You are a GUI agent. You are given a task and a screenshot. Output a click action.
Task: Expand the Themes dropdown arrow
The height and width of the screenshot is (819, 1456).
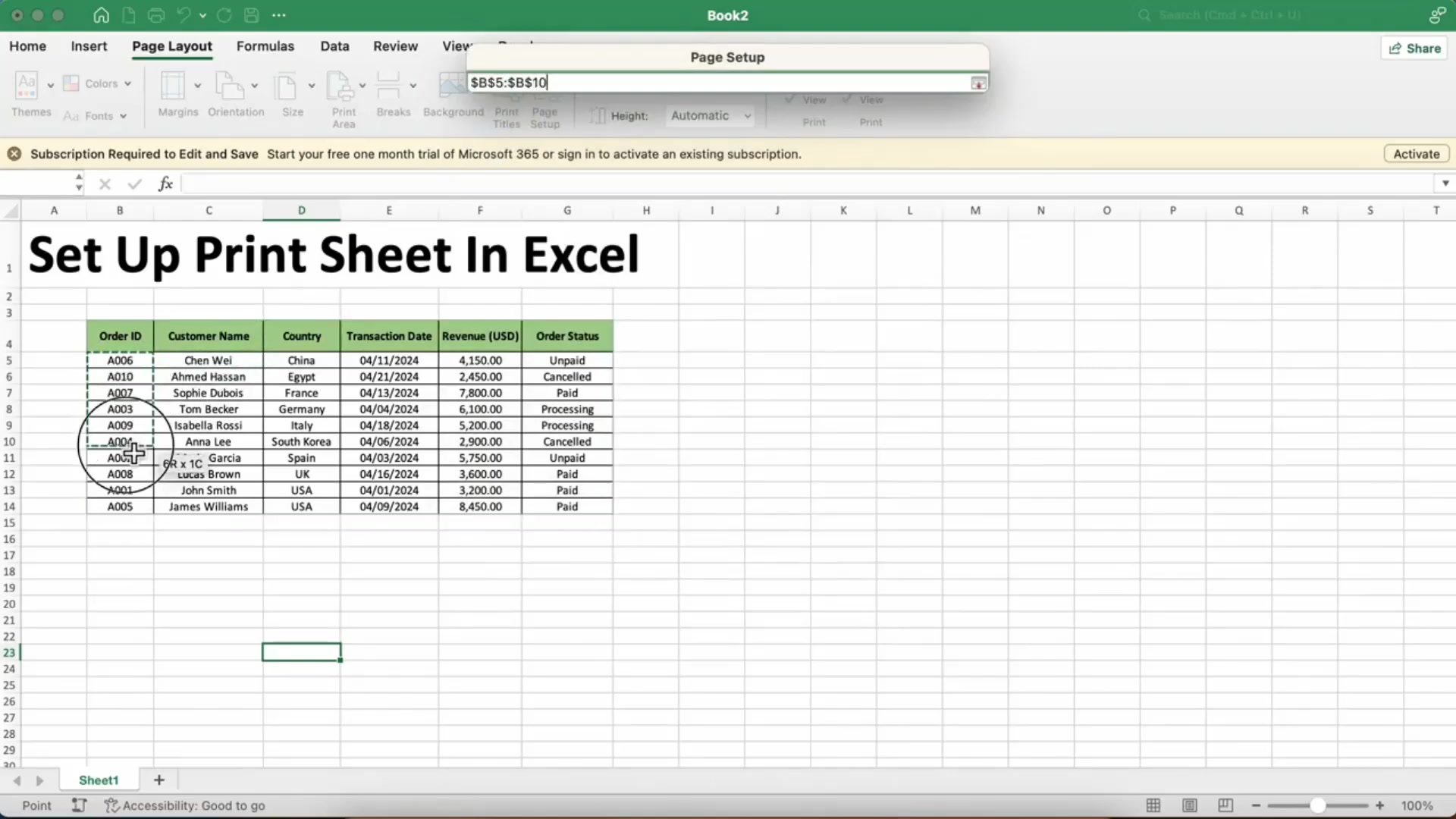[50, 86]
